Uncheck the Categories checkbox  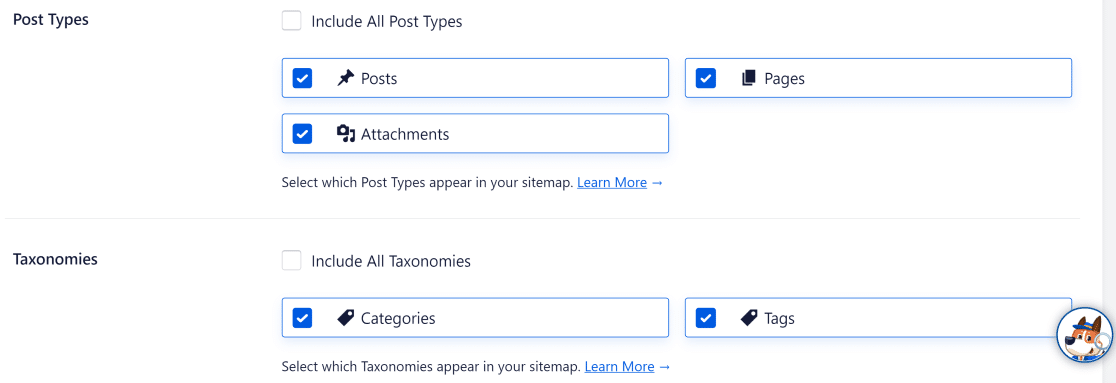tap(302, 318)
